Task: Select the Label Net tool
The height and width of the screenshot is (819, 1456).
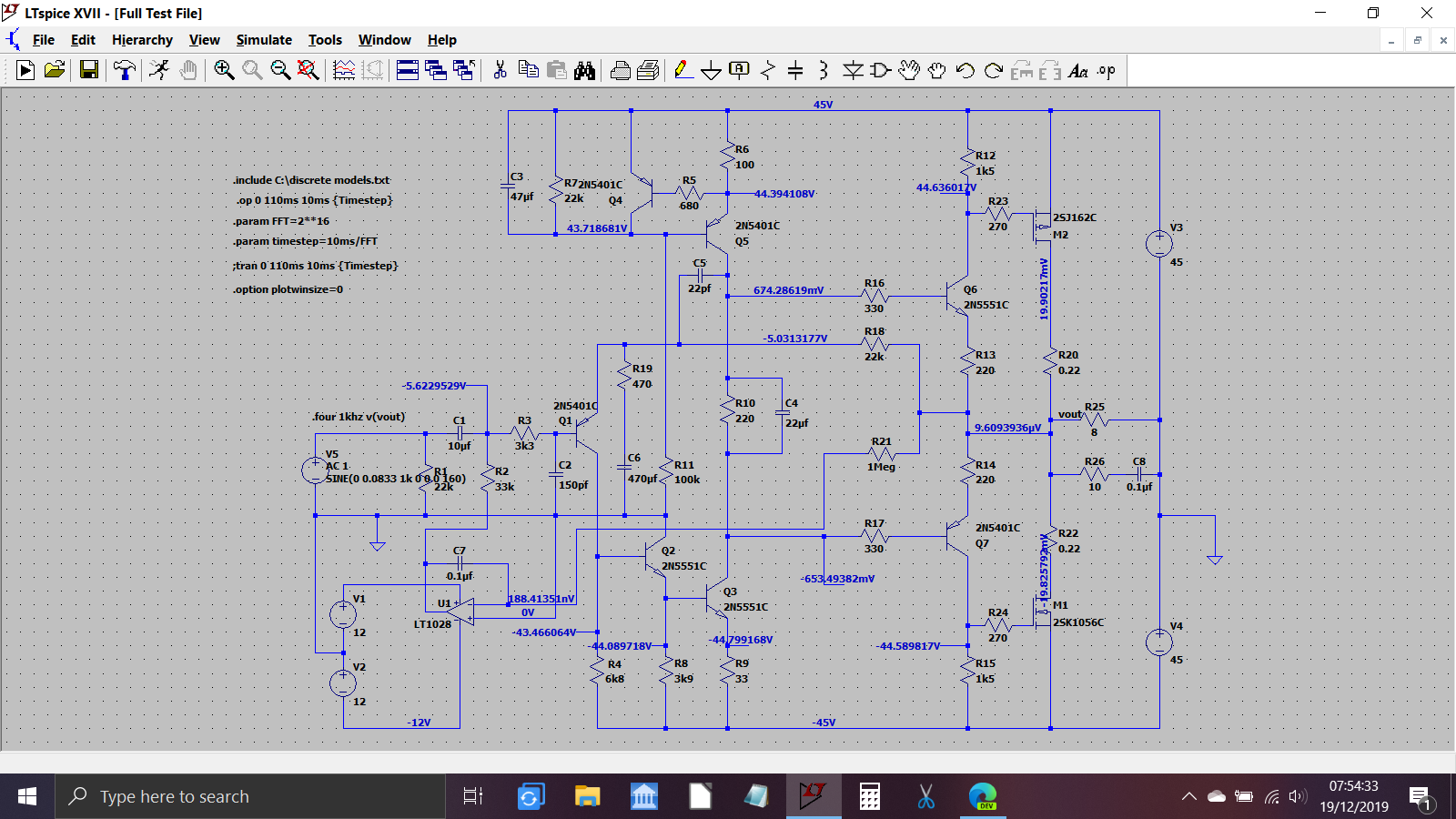Action: click(x=740, y=70)
